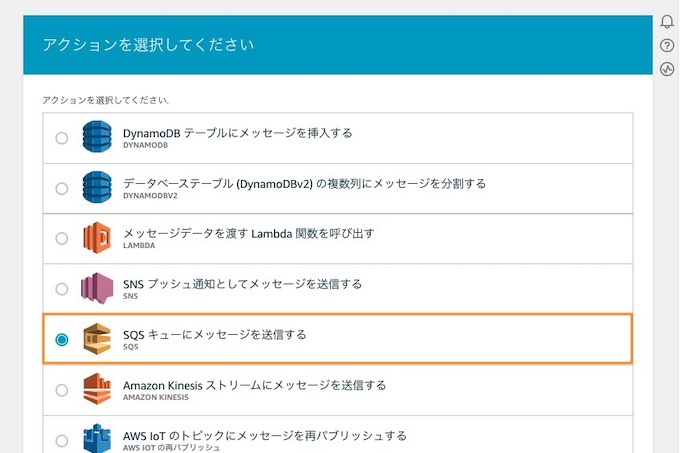
Task: Select the SNS push notification radio button
Action: (62, 289)
